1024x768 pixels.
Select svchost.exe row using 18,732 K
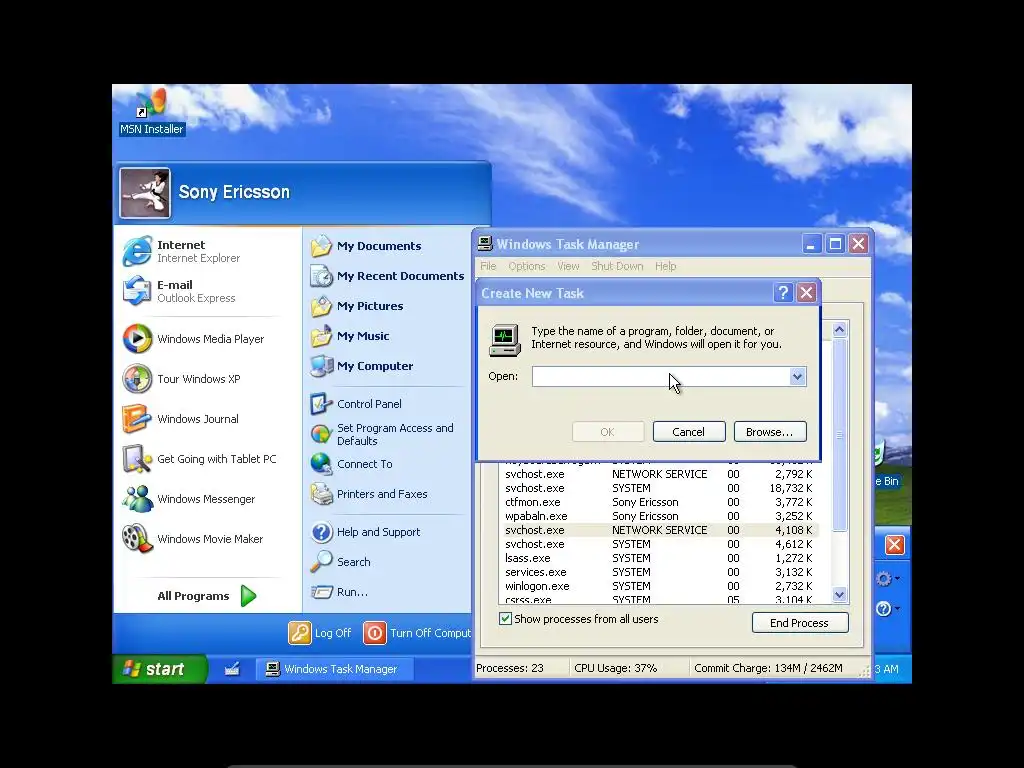(658, 488)
